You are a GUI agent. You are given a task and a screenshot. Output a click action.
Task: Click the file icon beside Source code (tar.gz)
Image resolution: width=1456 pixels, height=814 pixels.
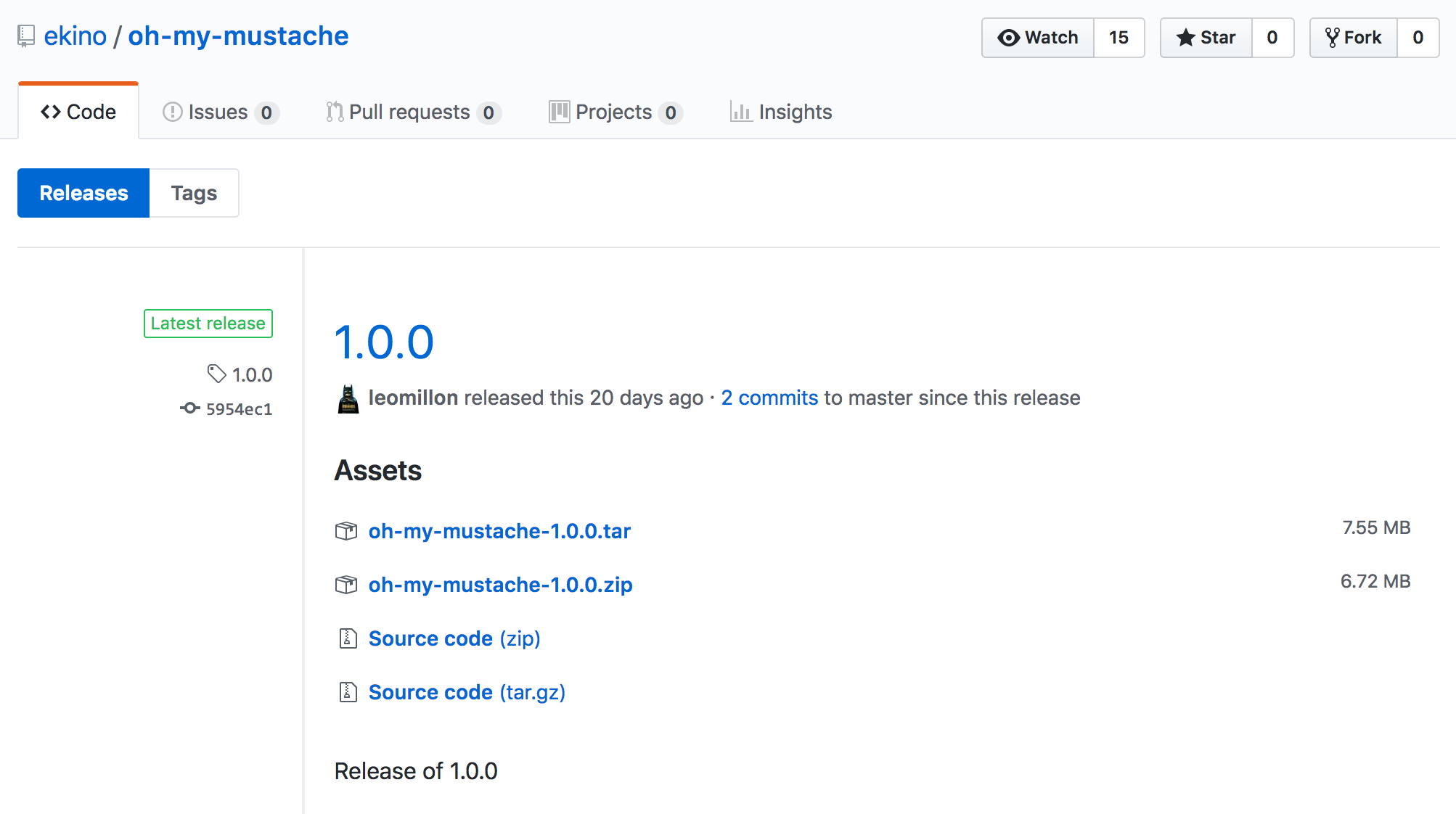click(x=348, y=692)
